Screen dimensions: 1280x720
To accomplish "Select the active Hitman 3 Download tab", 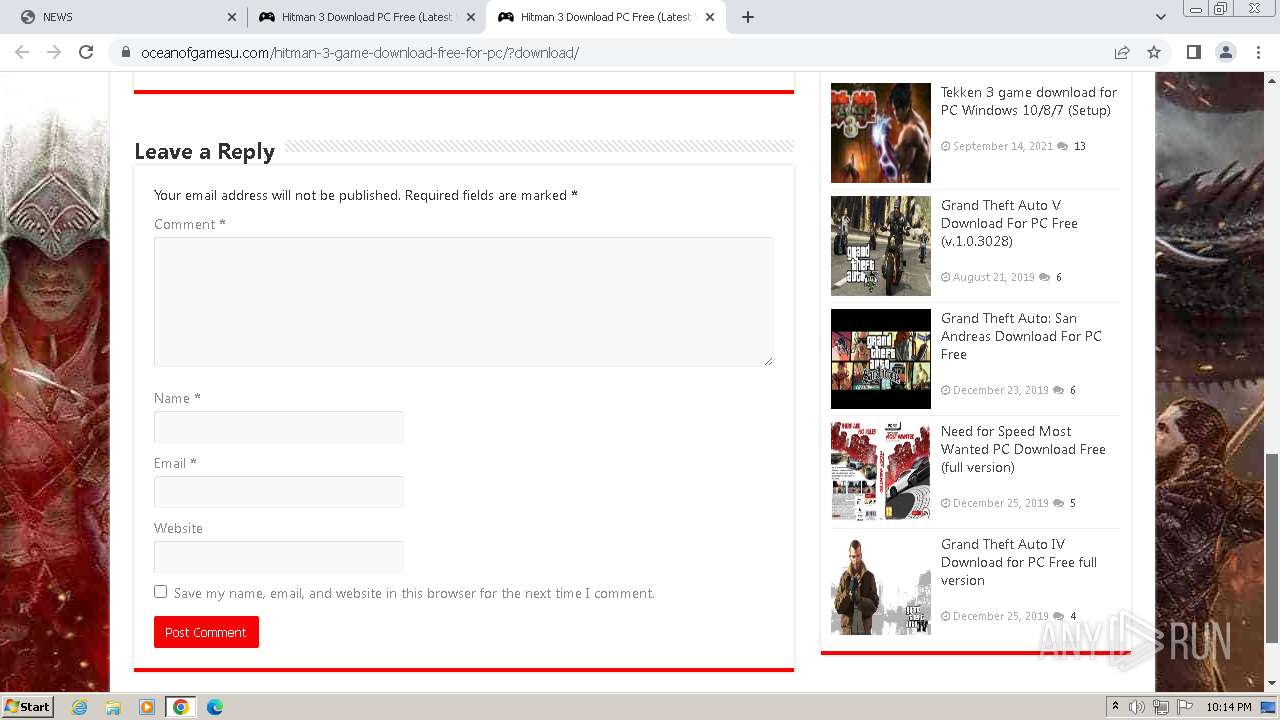I will pos(605,17).
